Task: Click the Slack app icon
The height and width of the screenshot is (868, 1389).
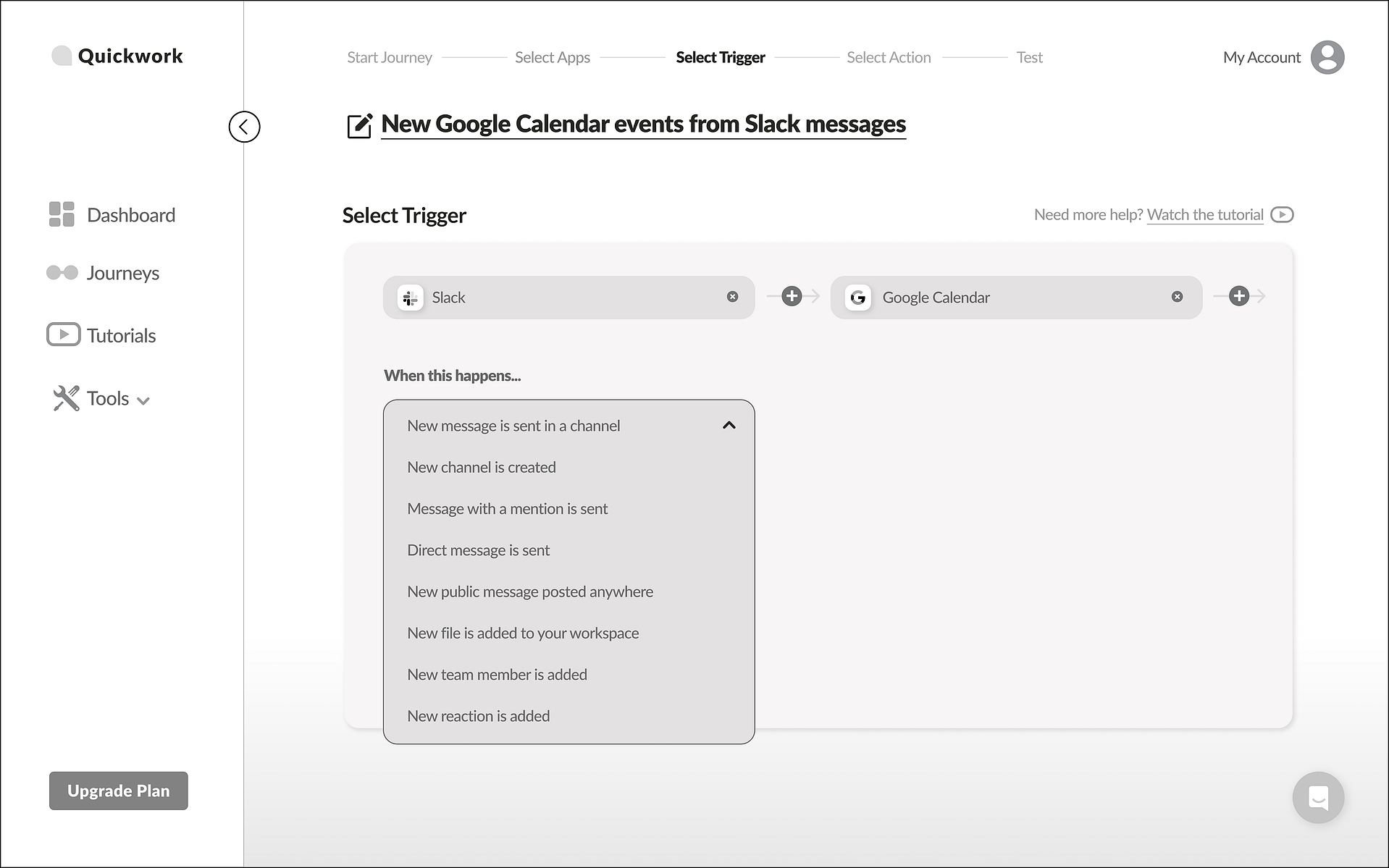Action: tap(411, 298)
